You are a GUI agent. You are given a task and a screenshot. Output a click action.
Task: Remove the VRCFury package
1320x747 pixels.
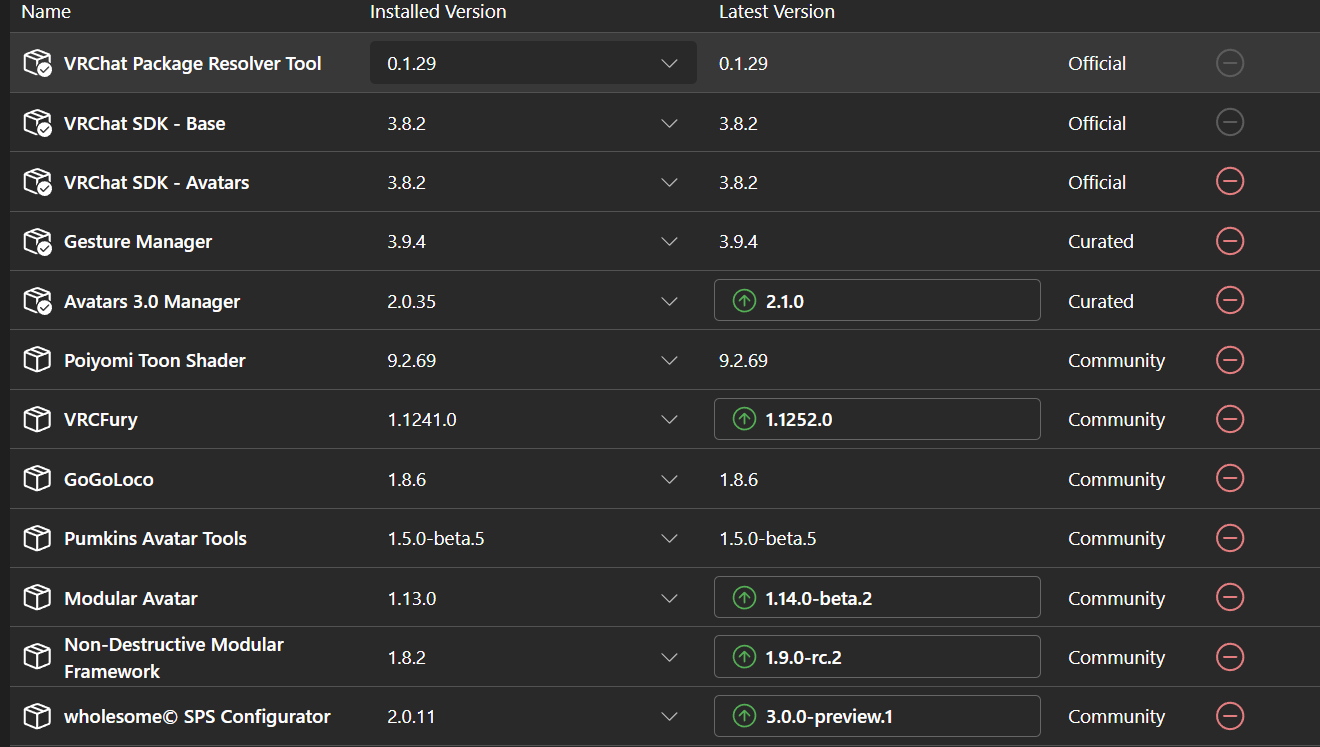pos(1229,419)
